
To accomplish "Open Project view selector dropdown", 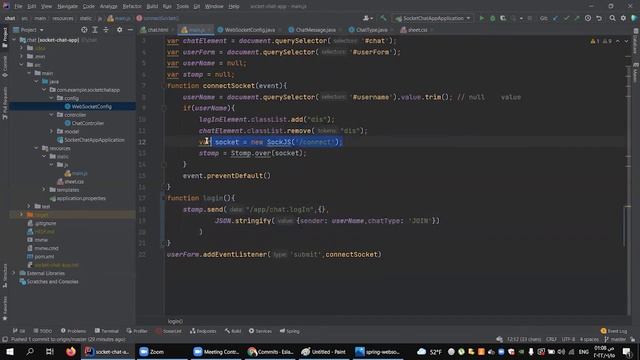I will 28,30.
